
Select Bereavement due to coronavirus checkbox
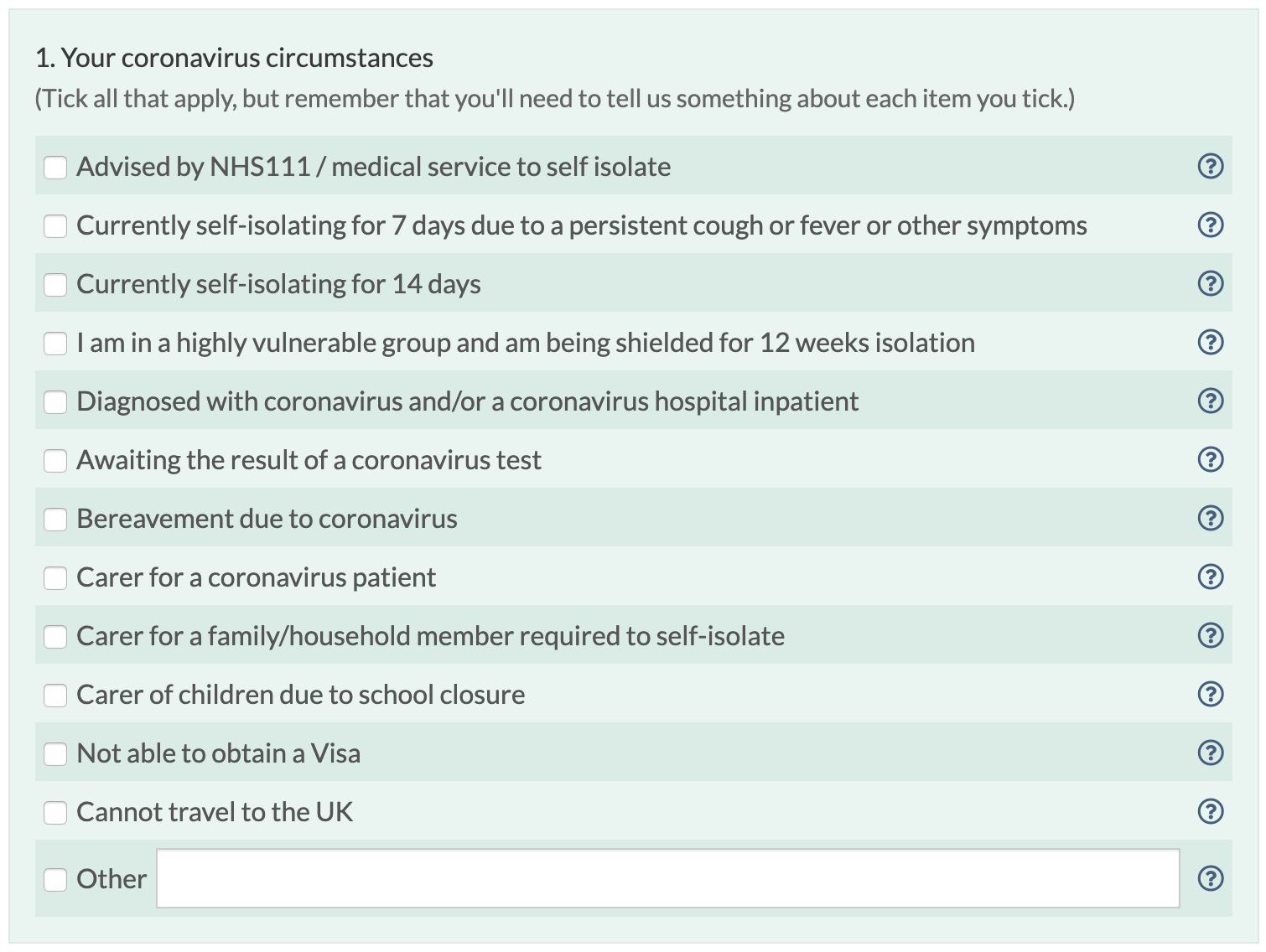click(55, 520)
